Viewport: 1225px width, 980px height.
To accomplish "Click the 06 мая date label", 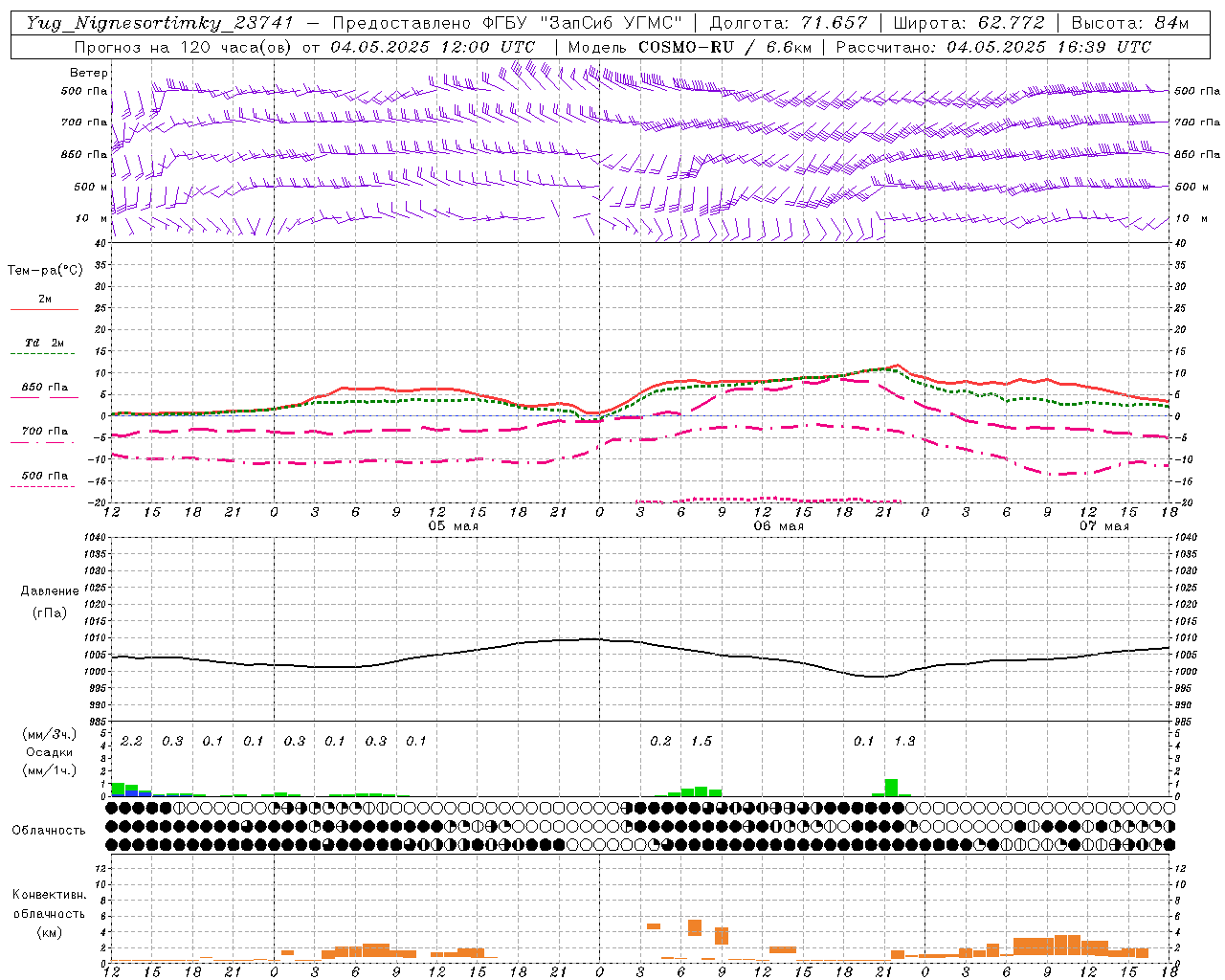I will [x=778, y=526].
